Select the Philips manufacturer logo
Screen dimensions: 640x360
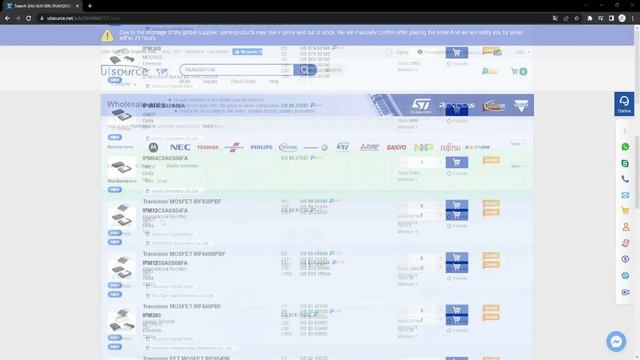(261, 147)
